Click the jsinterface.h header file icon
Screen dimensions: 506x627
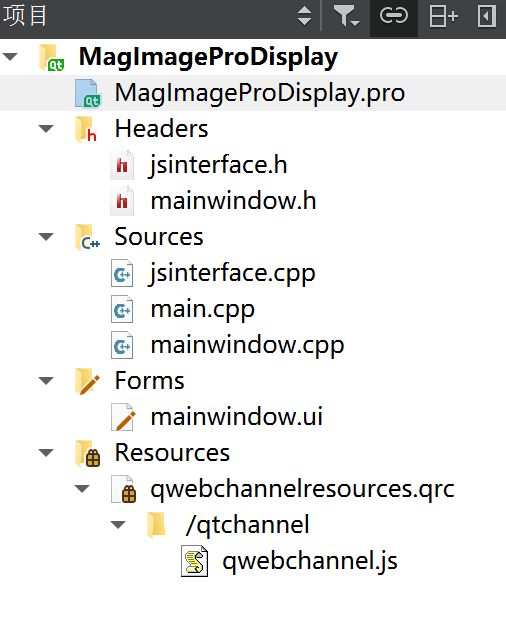122,165
